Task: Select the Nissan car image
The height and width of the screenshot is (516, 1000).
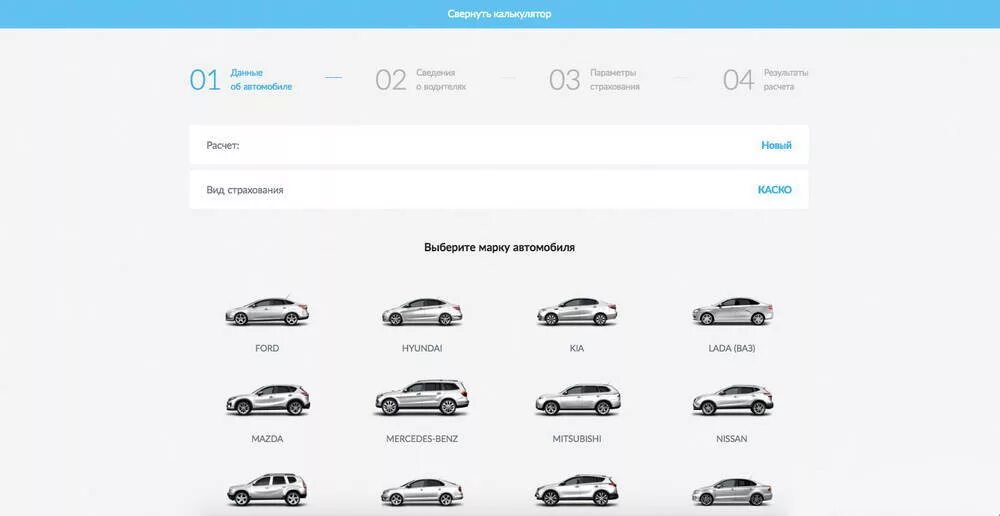Action: click(732, 401)
